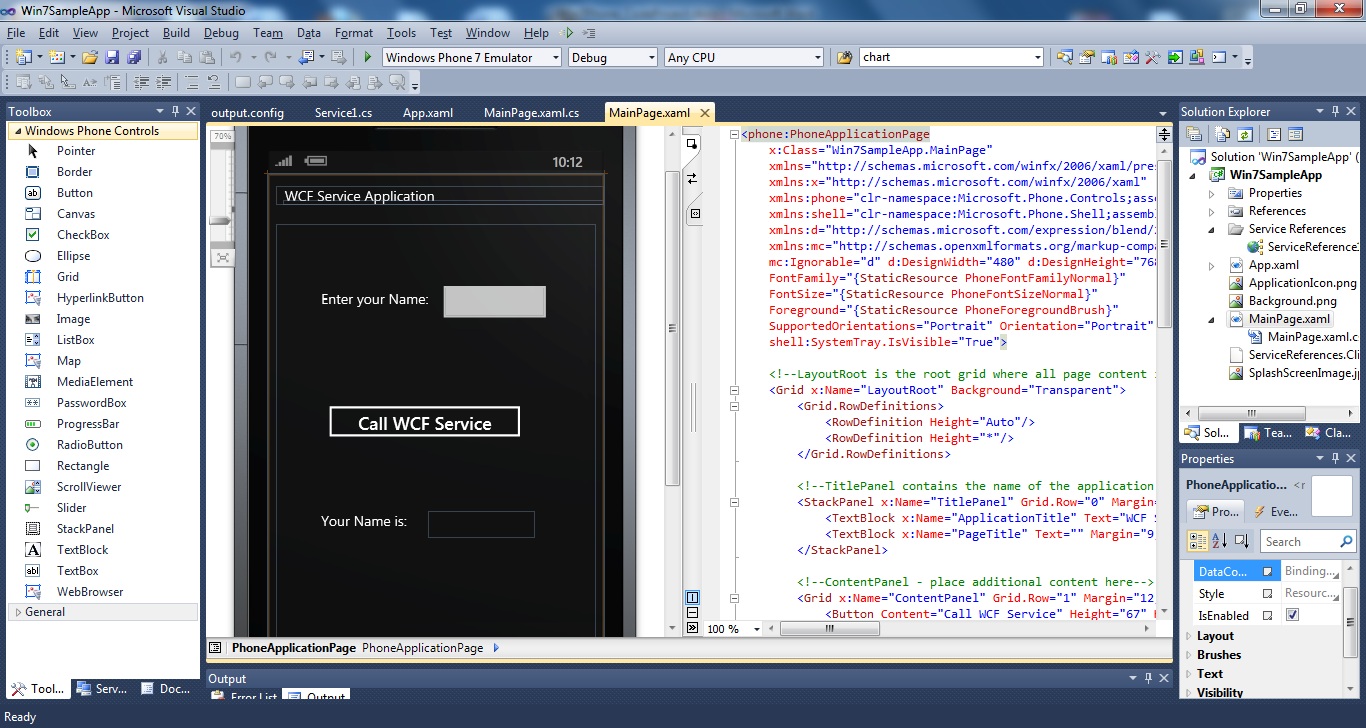Expand the References node in Solution Explorer
Screen dimensions: 1366x728
(1212, 211)
